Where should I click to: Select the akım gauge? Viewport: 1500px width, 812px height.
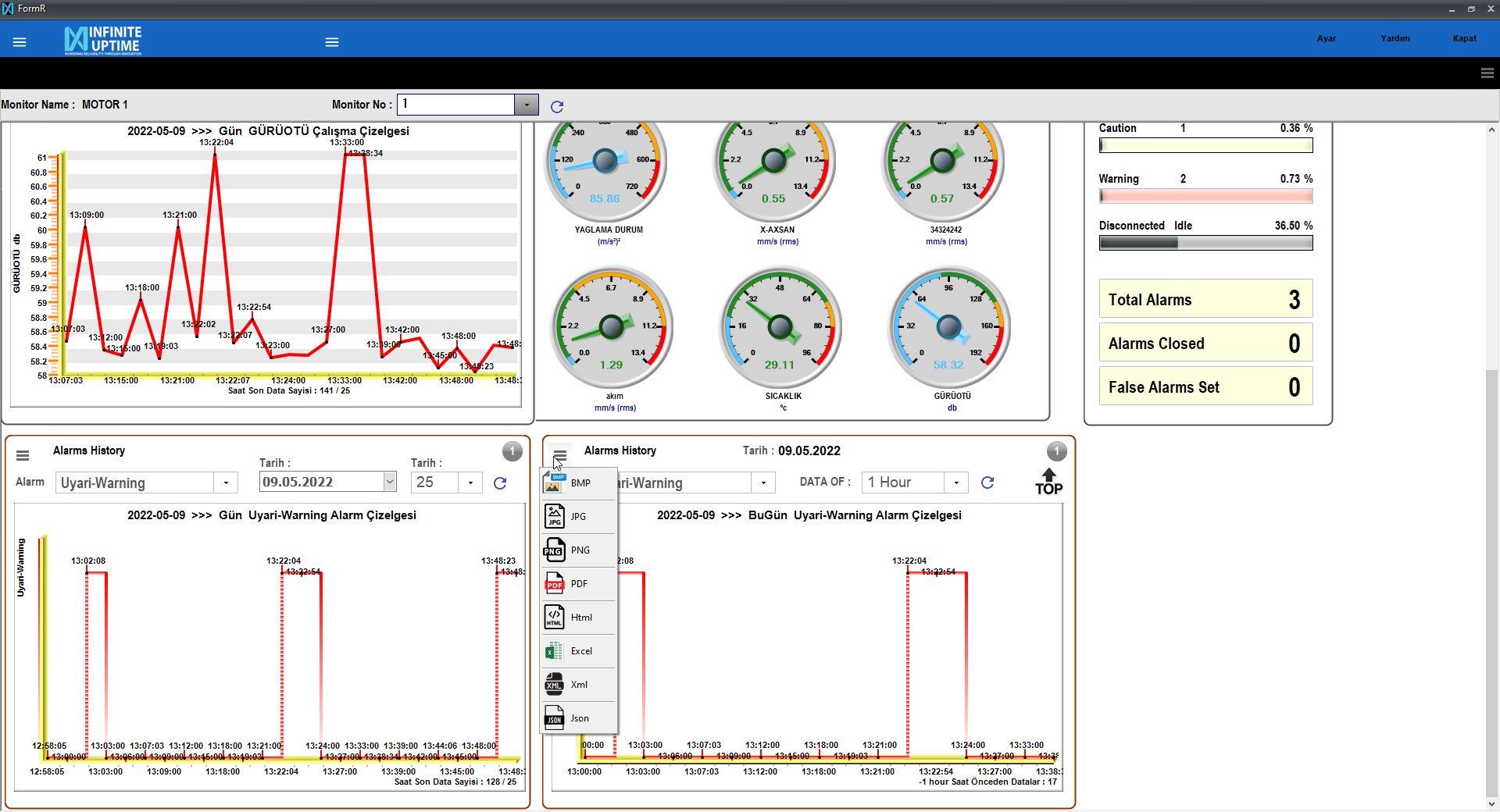pyautogui.click(x=612, y=326)
